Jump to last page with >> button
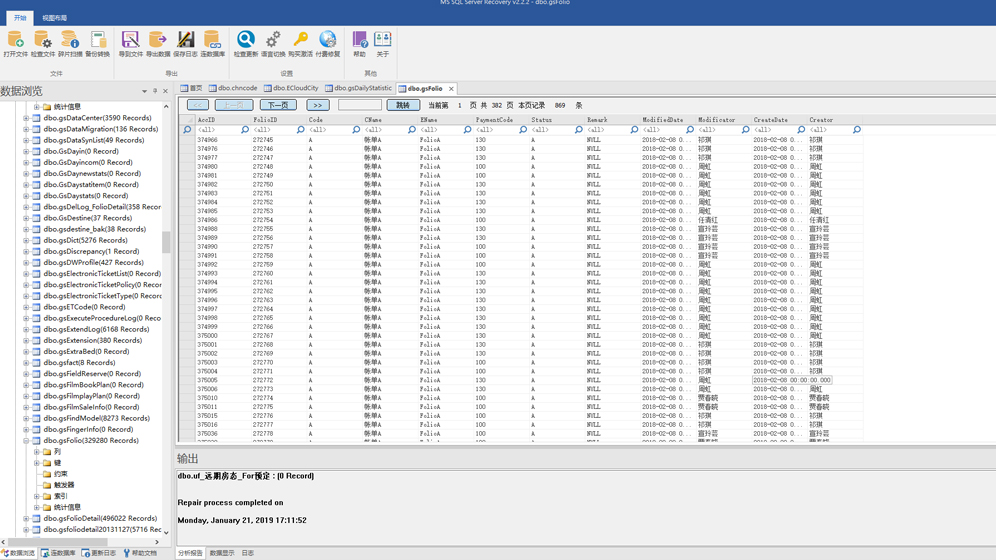Screen dimensions: 996x560 coord(318,105)
